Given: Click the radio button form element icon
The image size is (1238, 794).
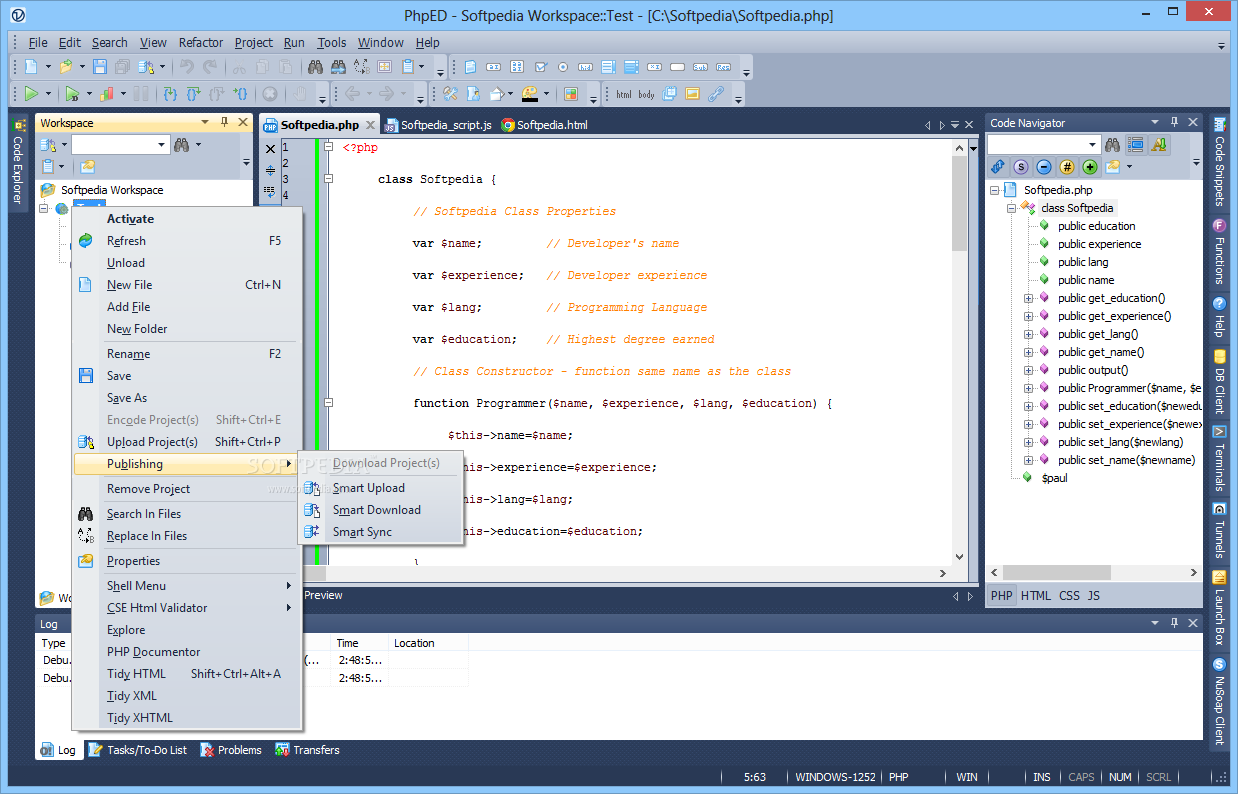Looking at the screenshot, I should (563, 67).
